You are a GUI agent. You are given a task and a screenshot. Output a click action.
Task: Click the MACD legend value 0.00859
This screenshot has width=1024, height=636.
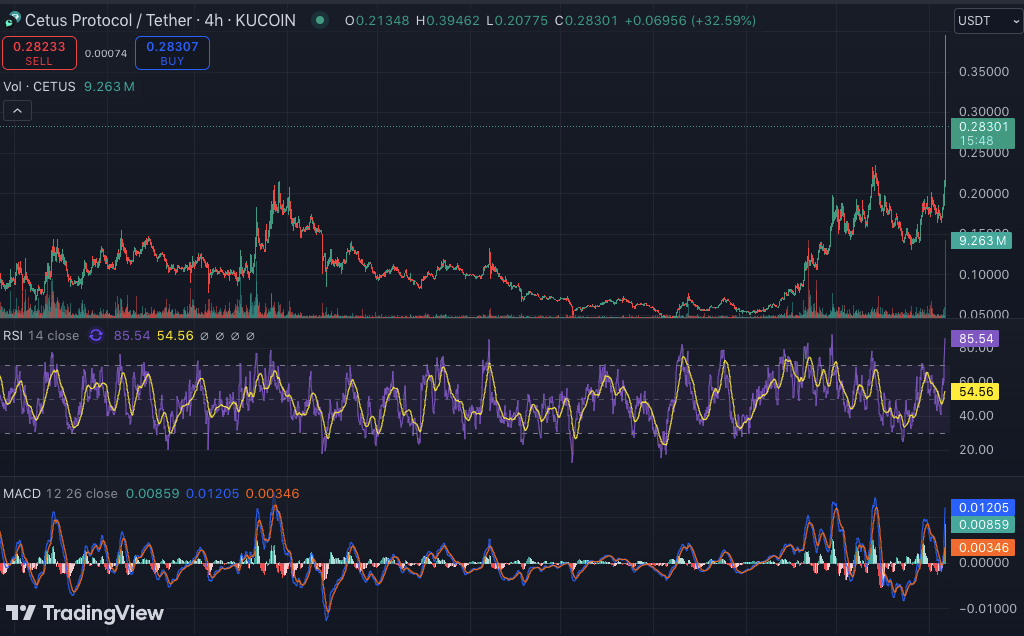[x=152, y=494]
